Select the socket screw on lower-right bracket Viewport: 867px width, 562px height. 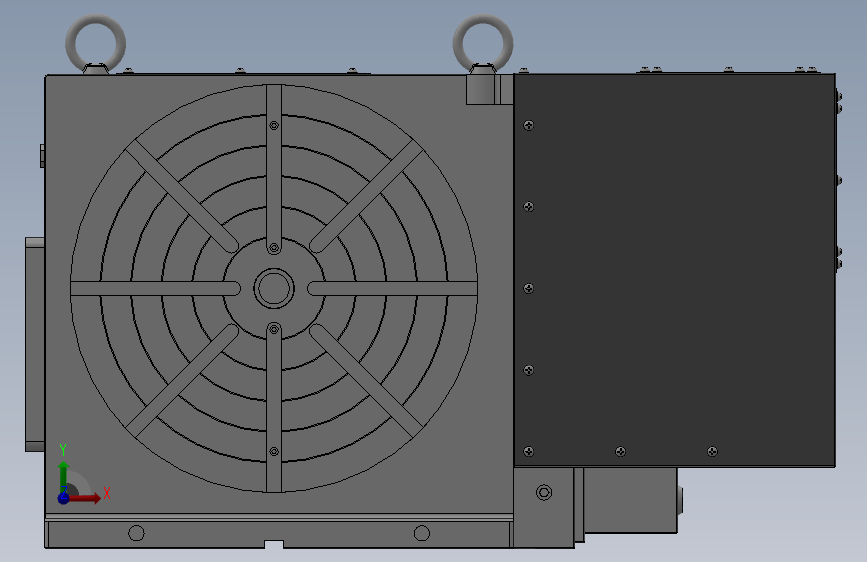click(x=544, y=492)
